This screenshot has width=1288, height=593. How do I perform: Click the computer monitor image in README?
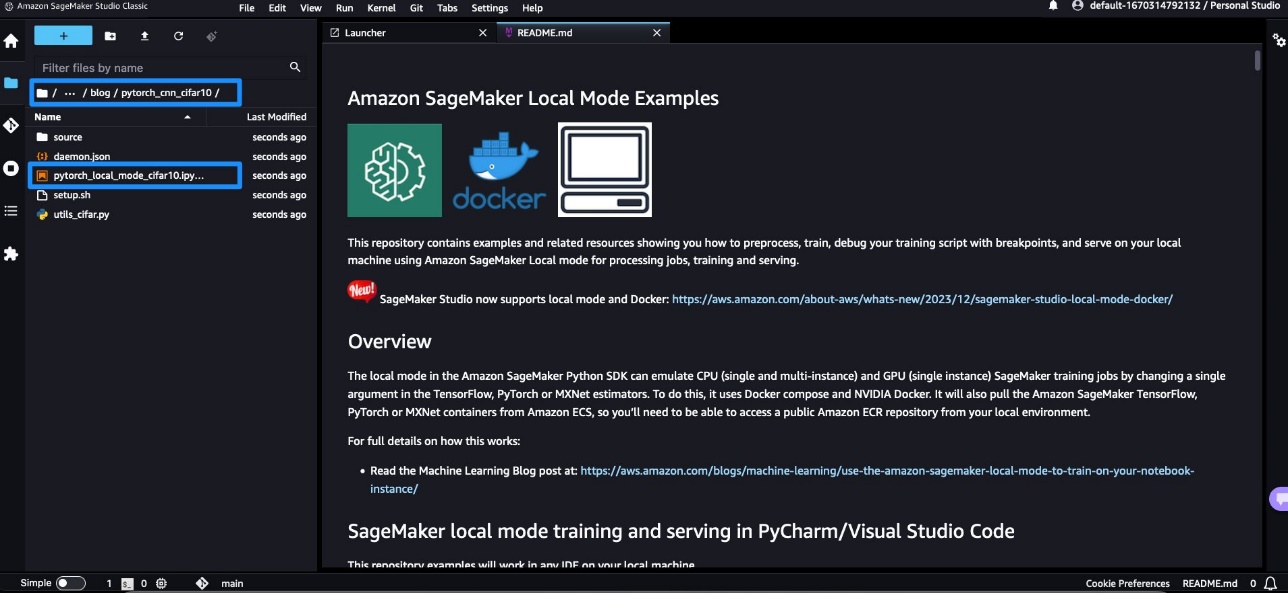click(x=605, y=170)
